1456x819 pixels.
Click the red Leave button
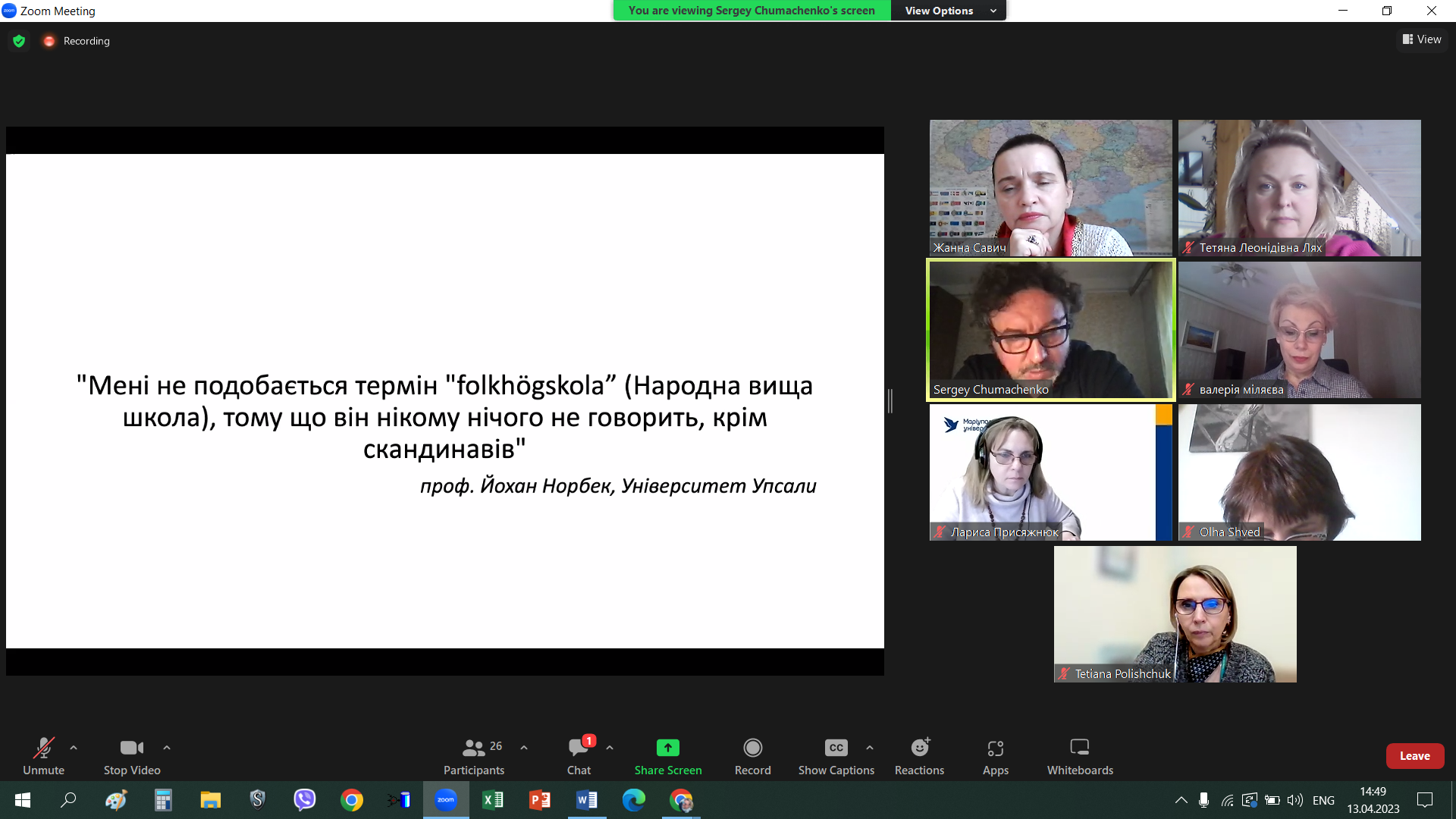[x=1414, y=756]
